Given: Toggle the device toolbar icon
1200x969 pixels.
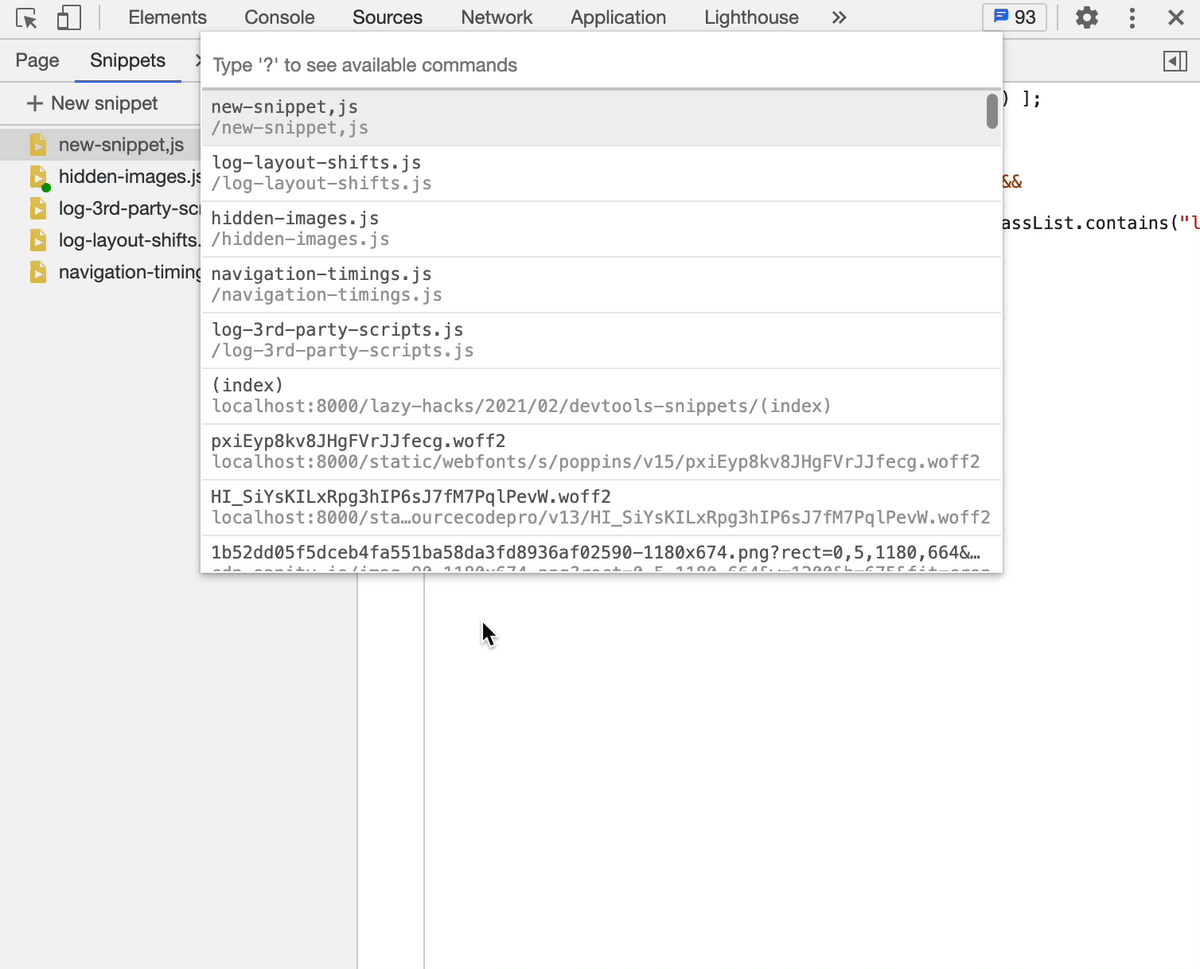Looking at the screenshot, I should coord(68,18).
